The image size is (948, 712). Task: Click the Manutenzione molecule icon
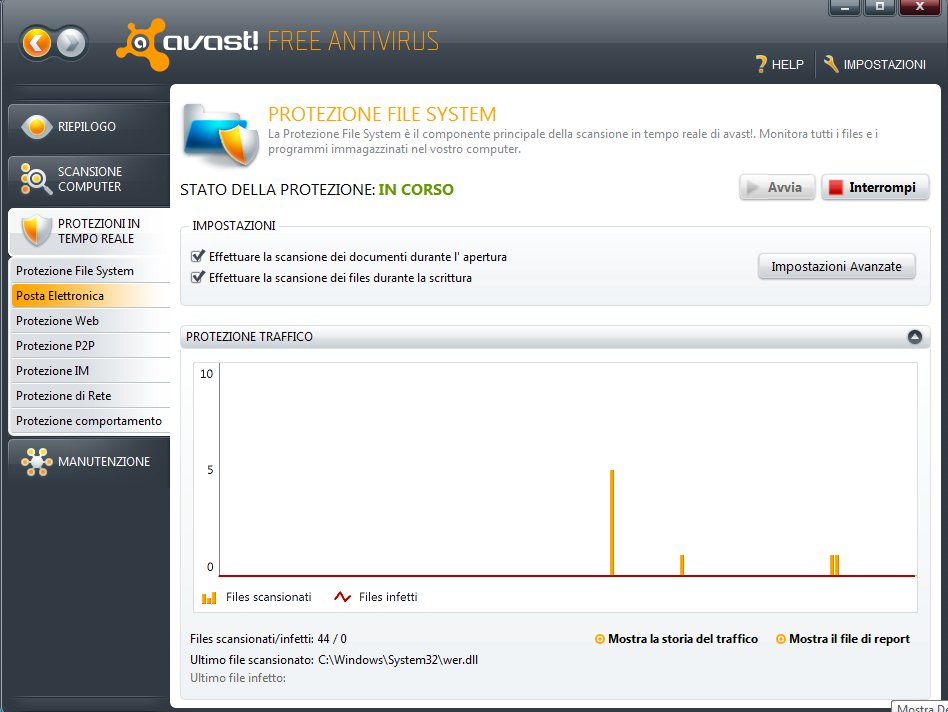coord(36,462)
